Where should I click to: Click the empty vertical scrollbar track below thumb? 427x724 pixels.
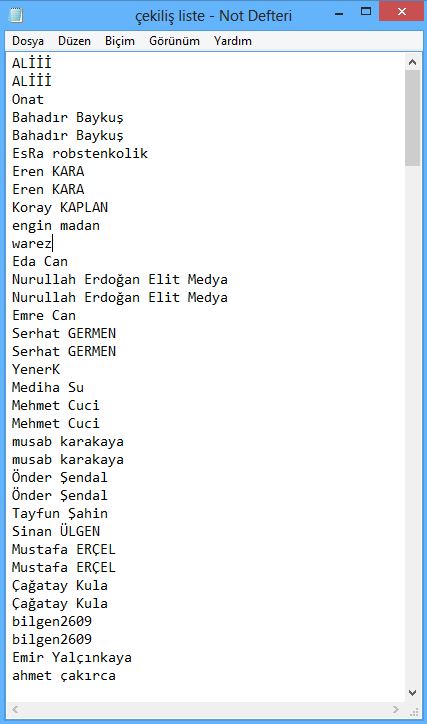pos(413,425)
